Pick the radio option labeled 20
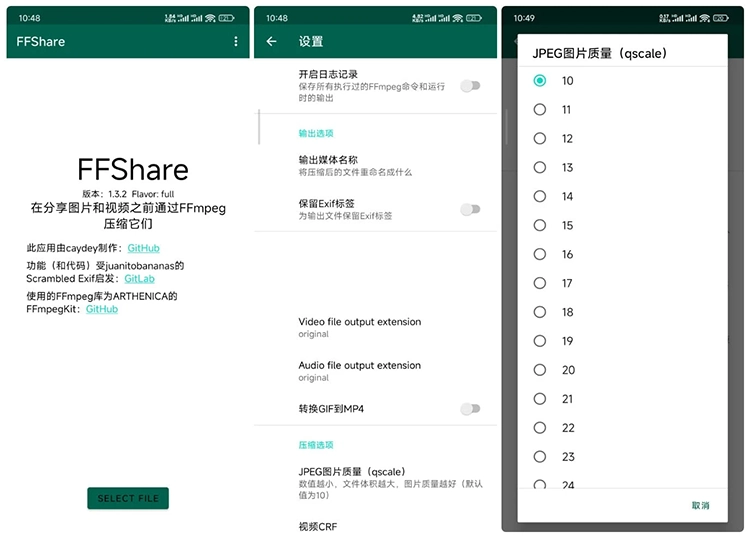The height and width of the screenshot is (538, 750). 540,370
